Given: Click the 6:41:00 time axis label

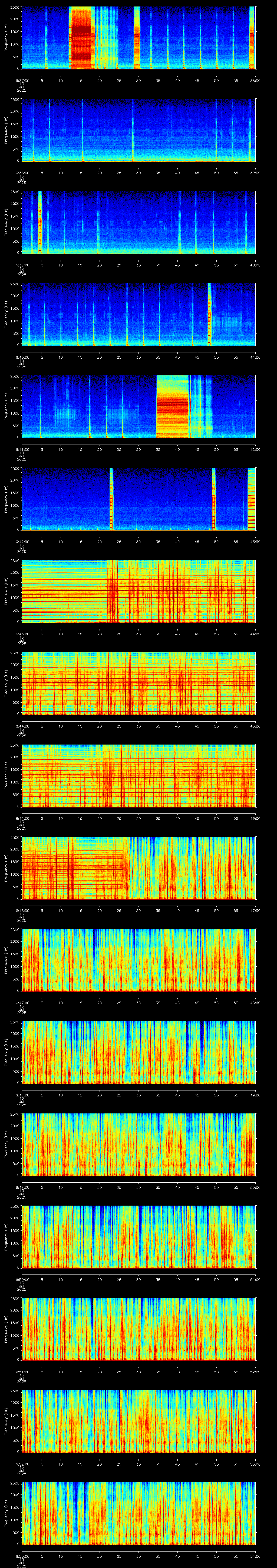Looking at the screenshot, I should (22, 449).
